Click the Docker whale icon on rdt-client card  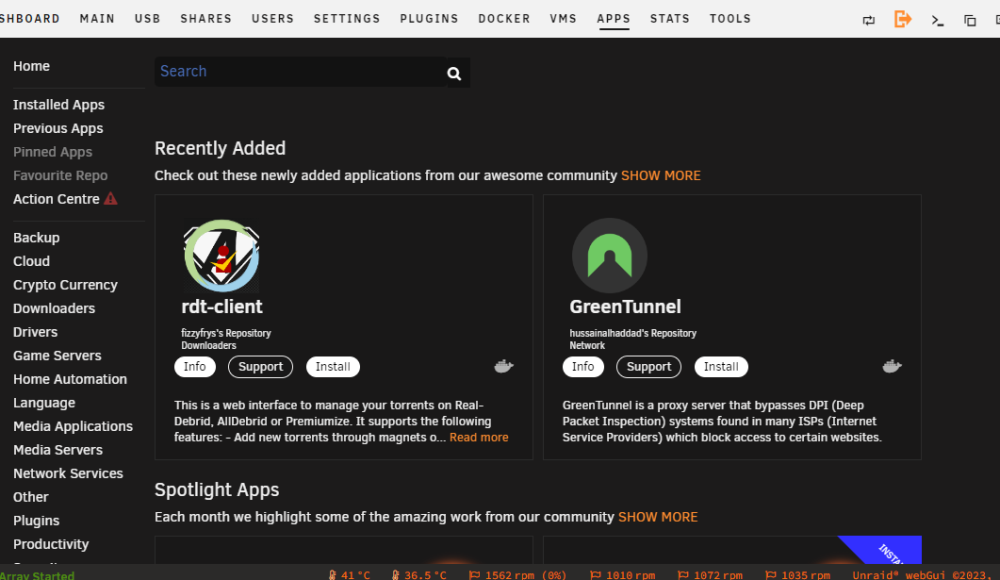click(x=504, y=366)
